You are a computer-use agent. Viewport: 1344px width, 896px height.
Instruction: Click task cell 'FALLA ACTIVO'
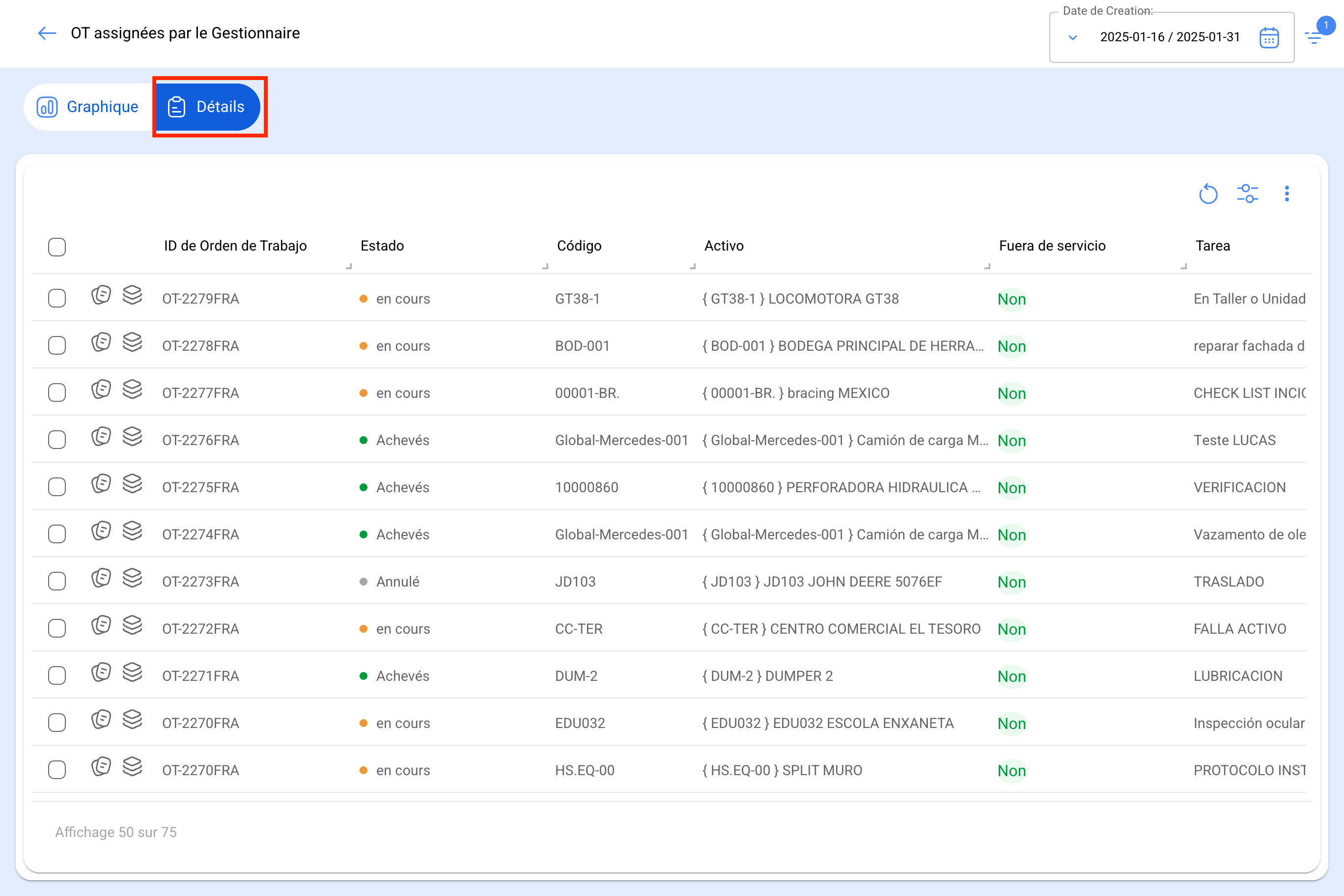1239,629
